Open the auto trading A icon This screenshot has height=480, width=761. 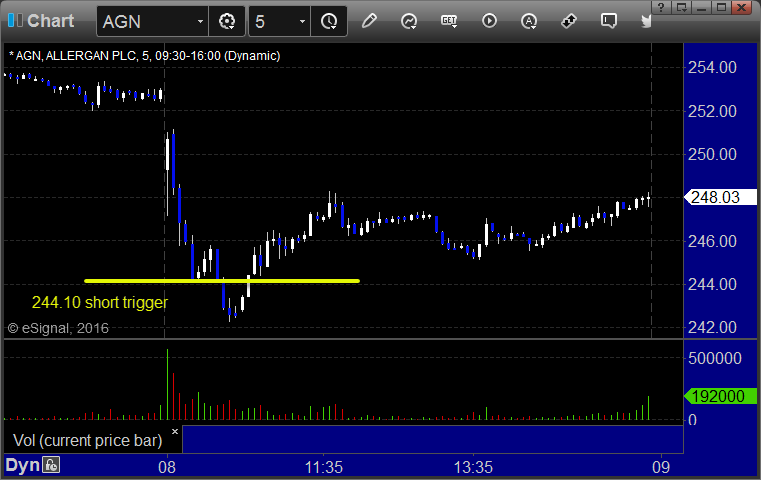[x=529, y=21]
